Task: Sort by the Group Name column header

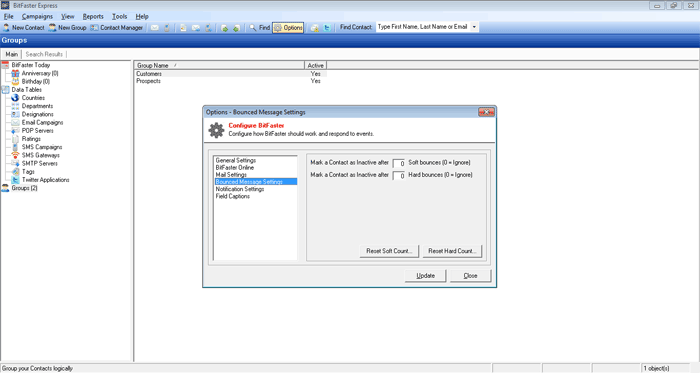Action: tap(219, 65)
